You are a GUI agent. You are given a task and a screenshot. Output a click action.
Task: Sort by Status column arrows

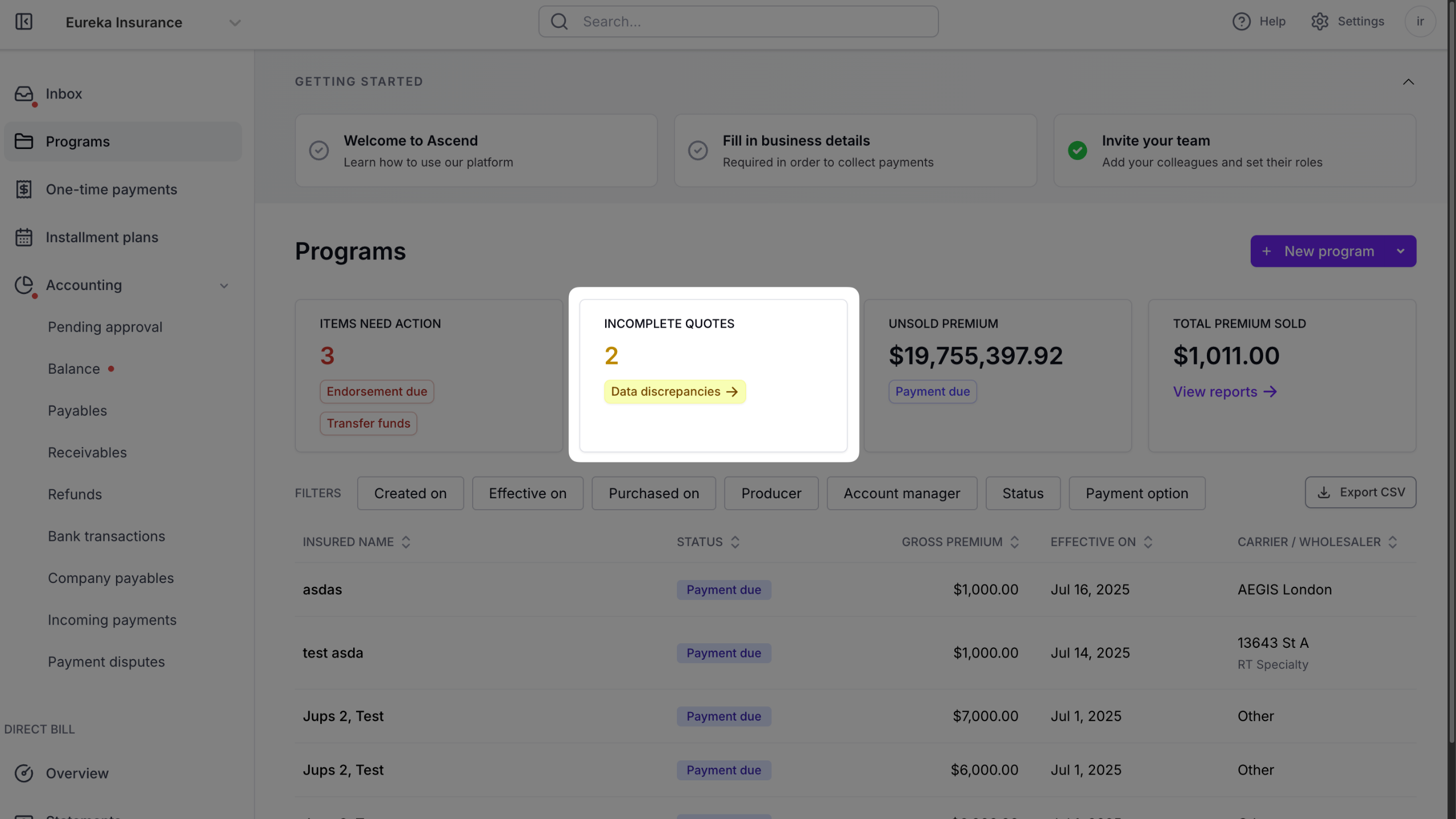(735, 542)
